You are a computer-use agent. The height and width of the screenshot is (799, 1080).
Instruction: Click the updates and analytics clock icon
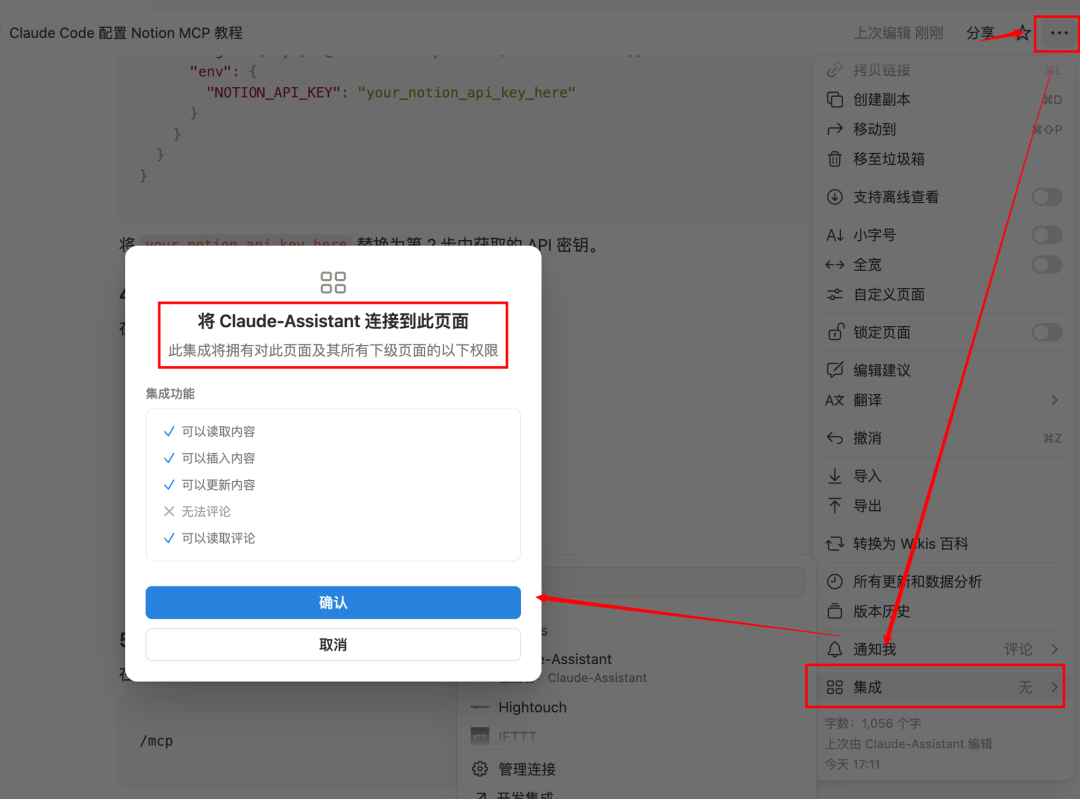pos(835,581)
